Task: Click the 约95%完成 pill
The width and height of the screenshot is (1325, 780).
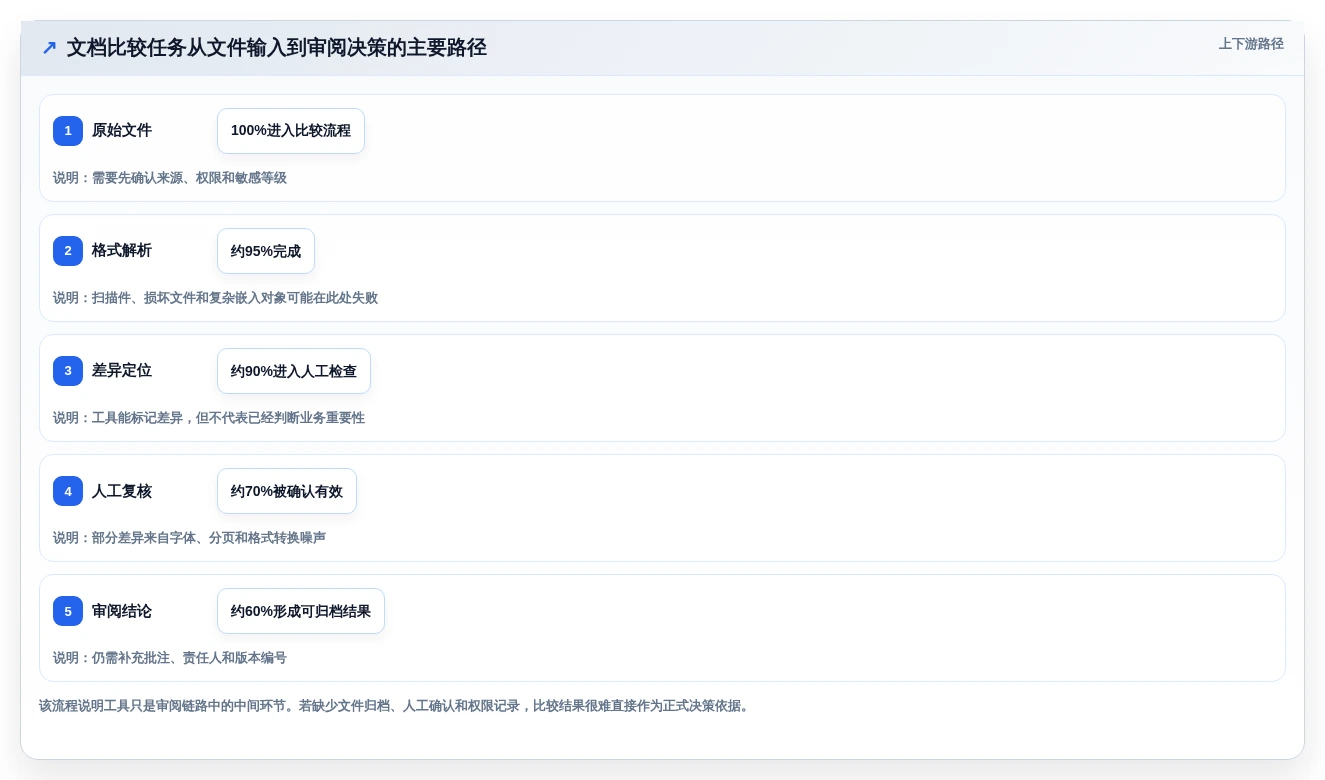Action: [266, 251]
